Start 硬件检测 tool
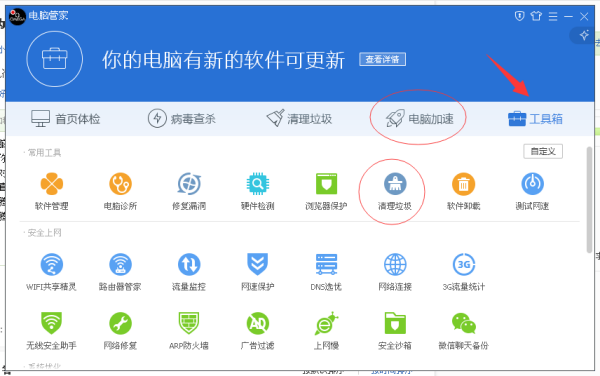 tap(258, 191)
